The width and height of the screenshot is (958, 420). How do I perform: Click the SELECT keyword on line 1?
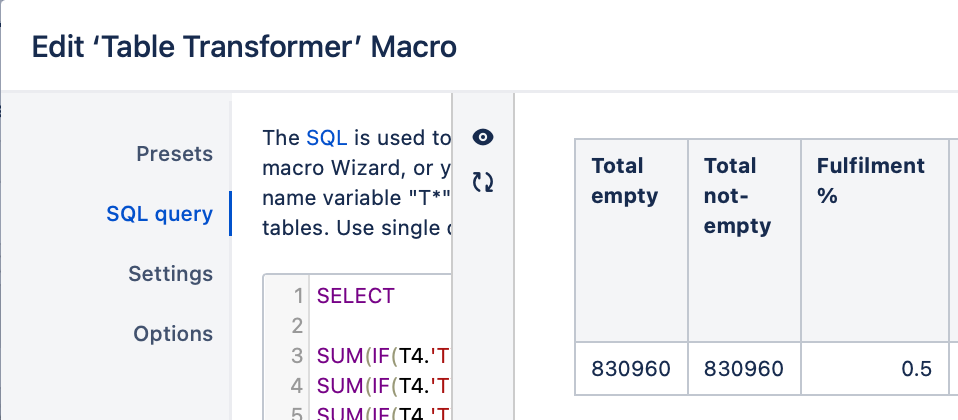(356, 297)
